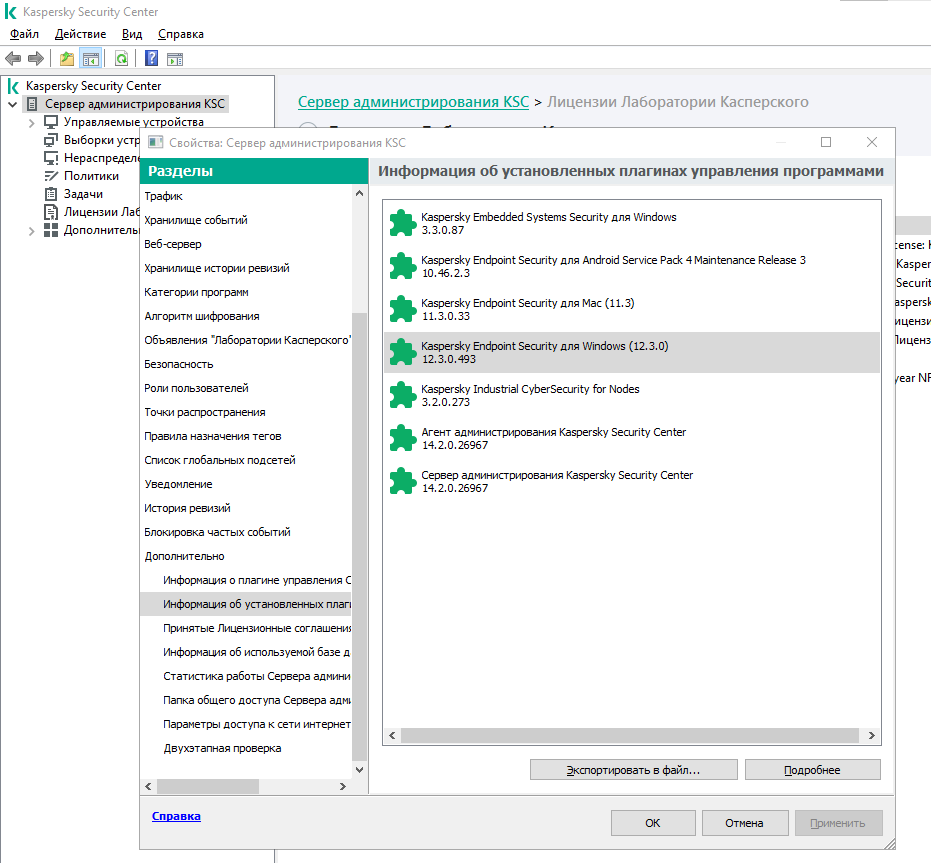Screen dimensions: 931x863
Task: Open the Файл menu
Action: click(24, 34)
